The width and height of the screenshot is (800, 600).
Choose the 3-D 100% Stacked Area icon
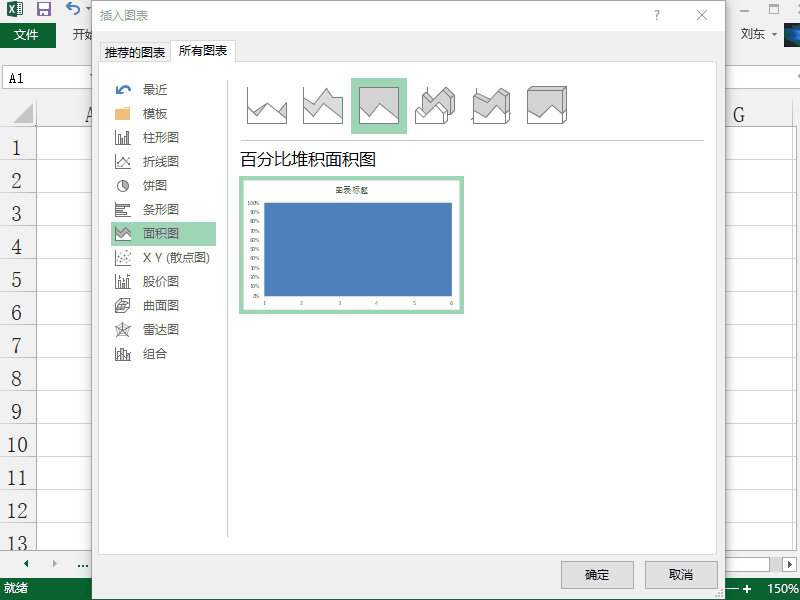click(547, 106)
